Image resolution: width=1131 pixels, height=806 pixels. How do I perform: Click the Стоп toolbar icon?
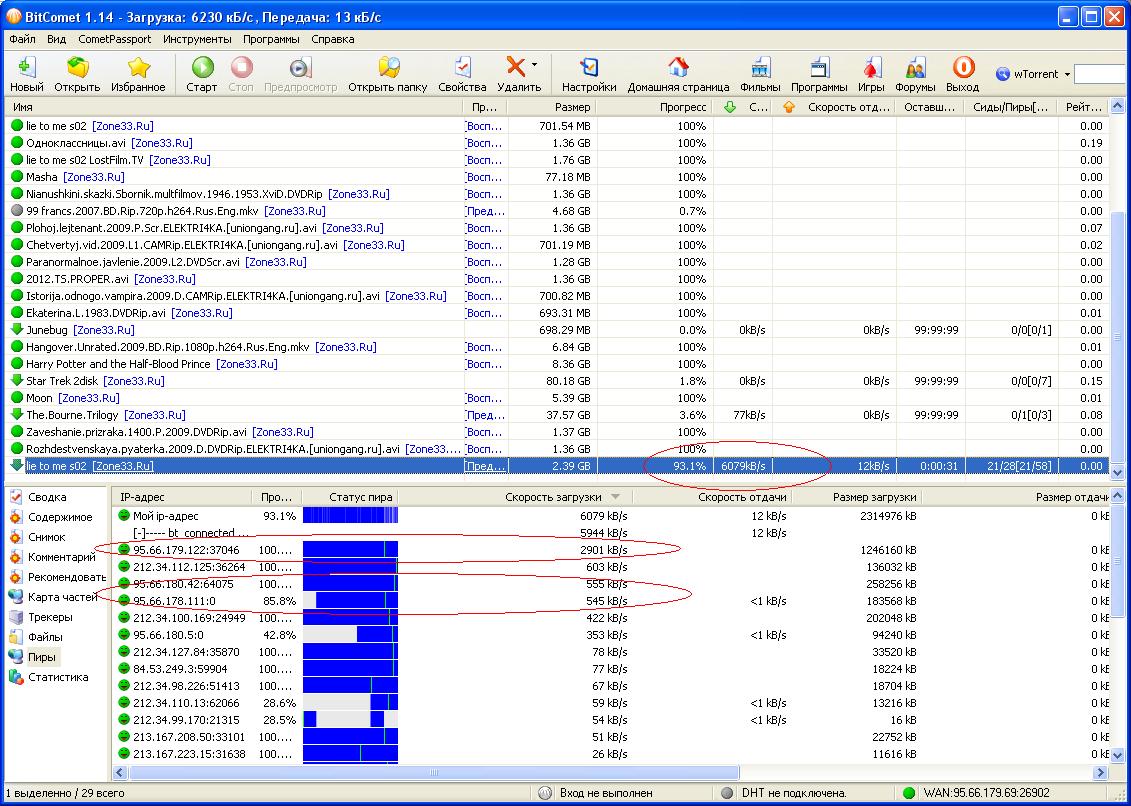241,68
